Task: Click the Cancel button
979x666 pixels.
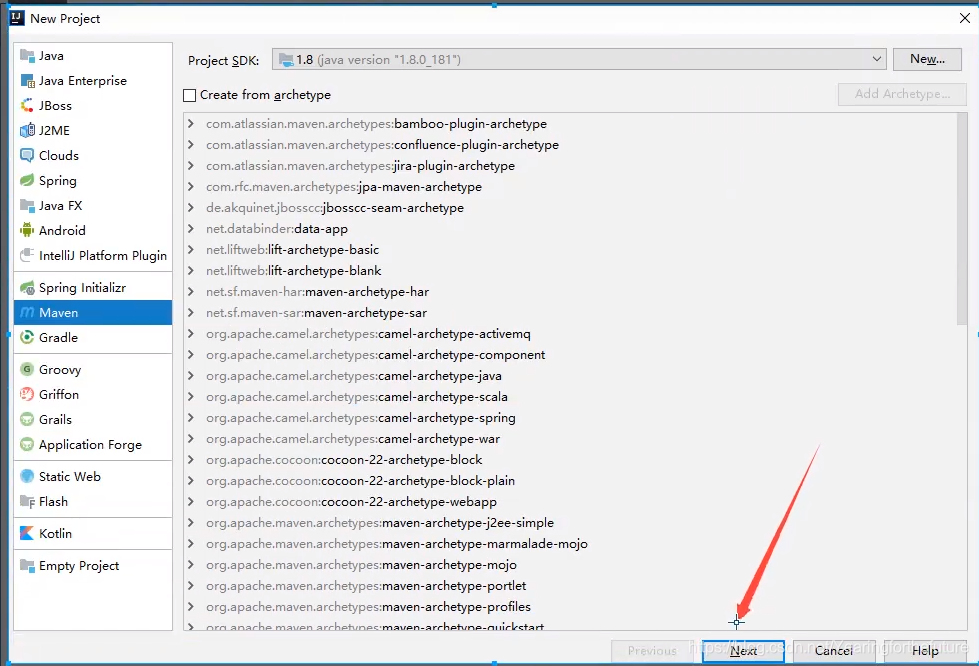Action: coord(834,651)
